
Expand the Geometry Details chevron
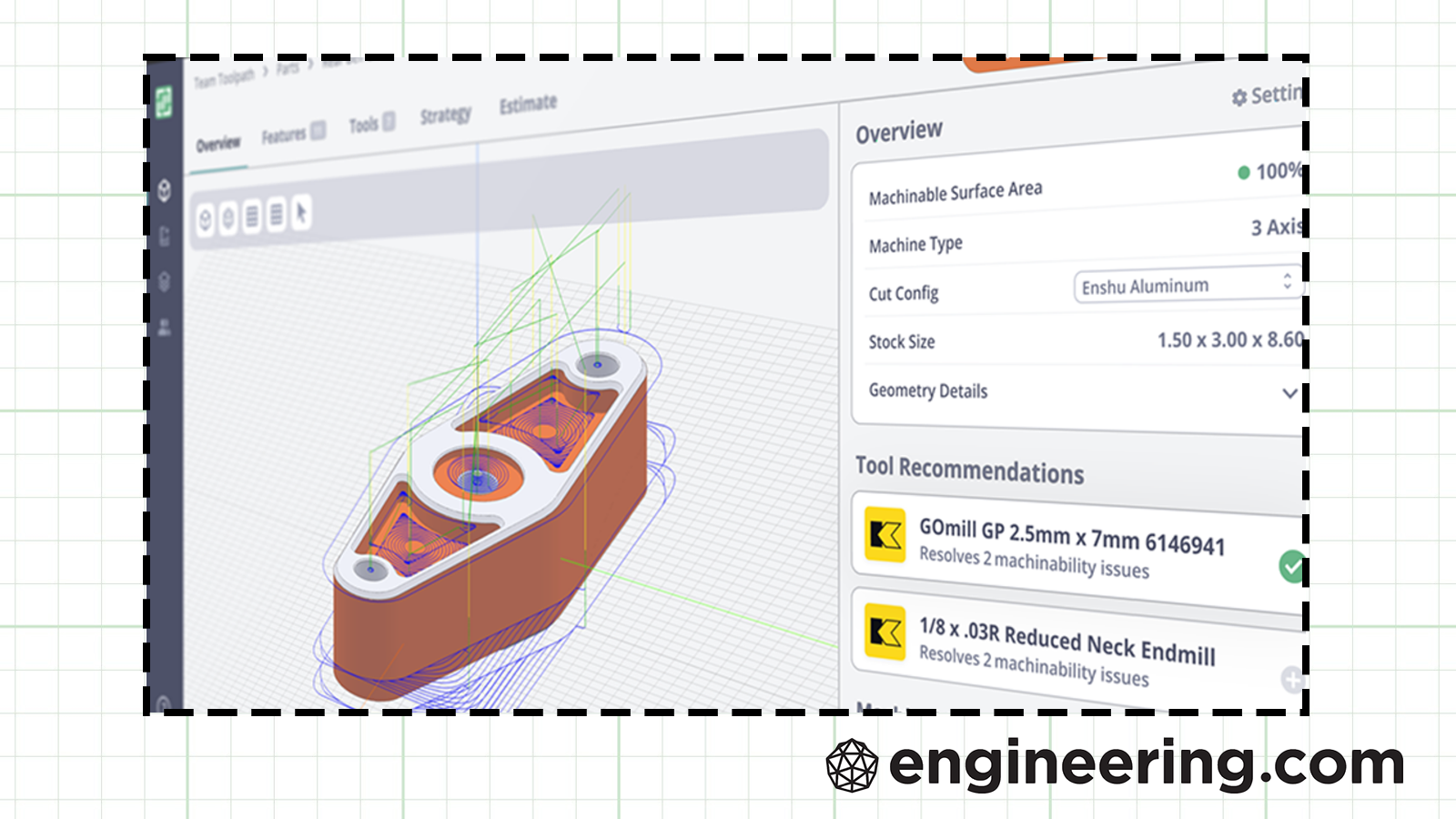[x=1289, y=393]
